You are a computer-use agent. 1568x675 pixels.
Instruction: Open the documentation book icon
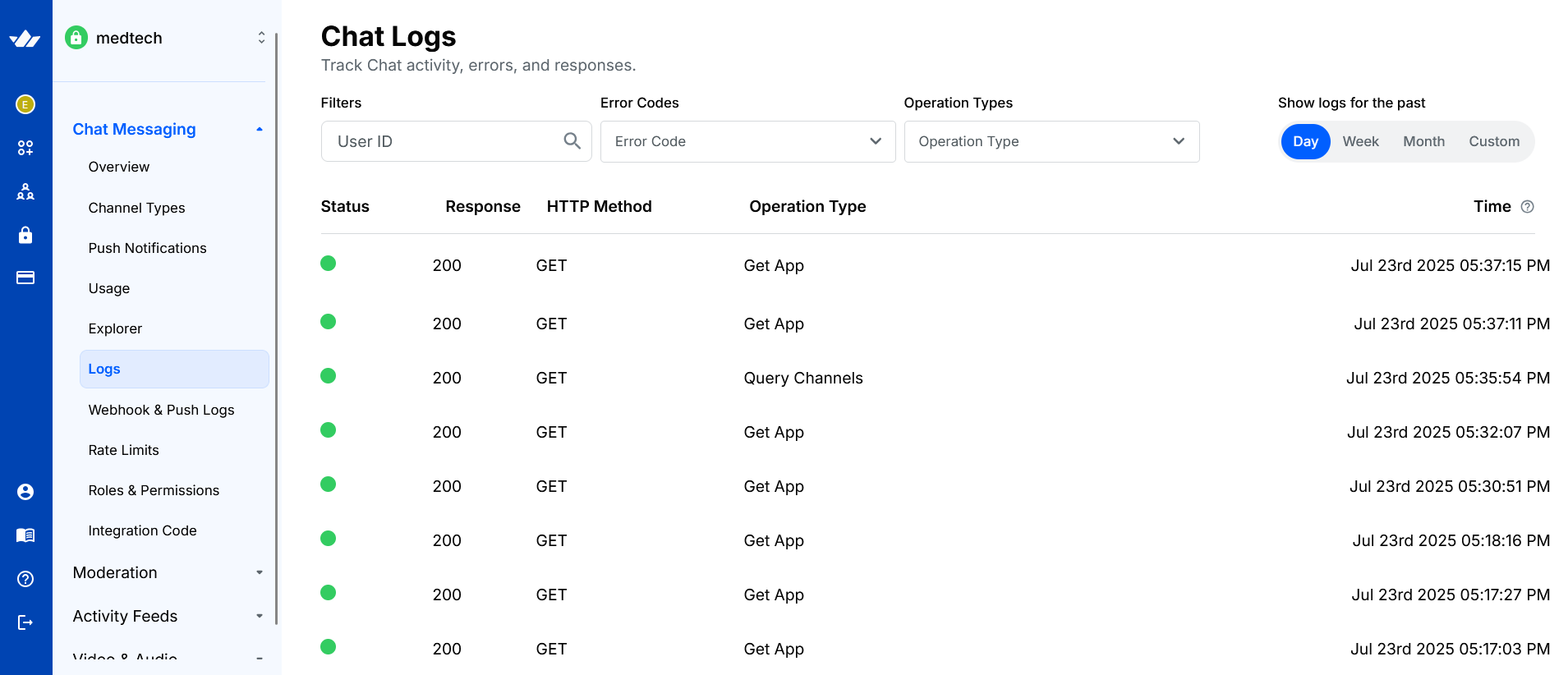[25, 535]
